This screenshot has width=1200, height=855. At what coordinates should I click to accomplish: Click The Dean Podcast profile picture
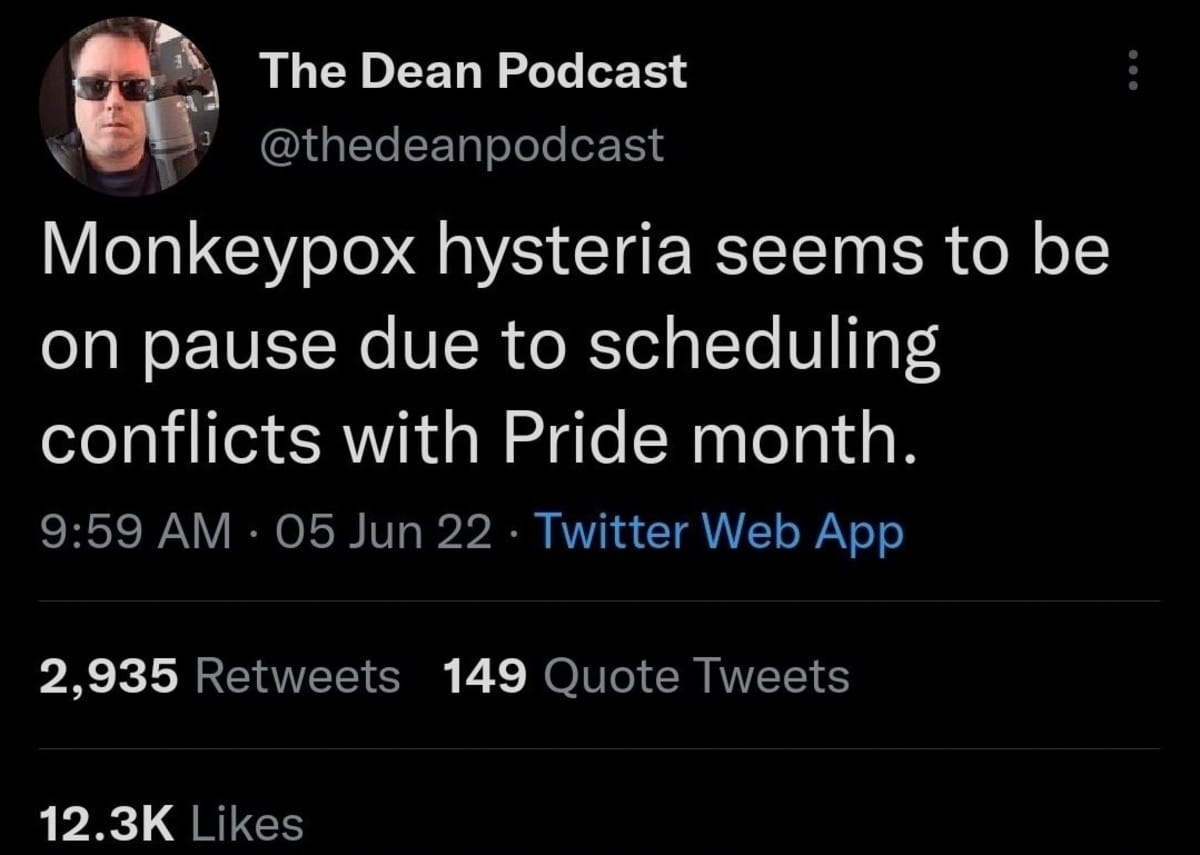click(x=127, y=105)
